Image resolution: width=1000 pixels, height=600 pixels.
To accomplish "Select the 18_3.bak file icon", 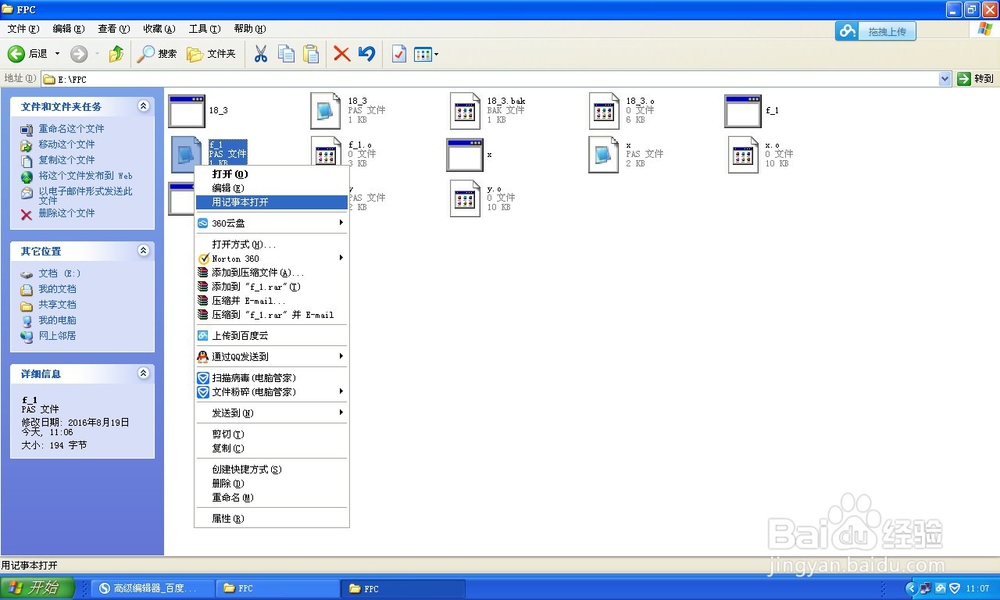I will (465, 111).
